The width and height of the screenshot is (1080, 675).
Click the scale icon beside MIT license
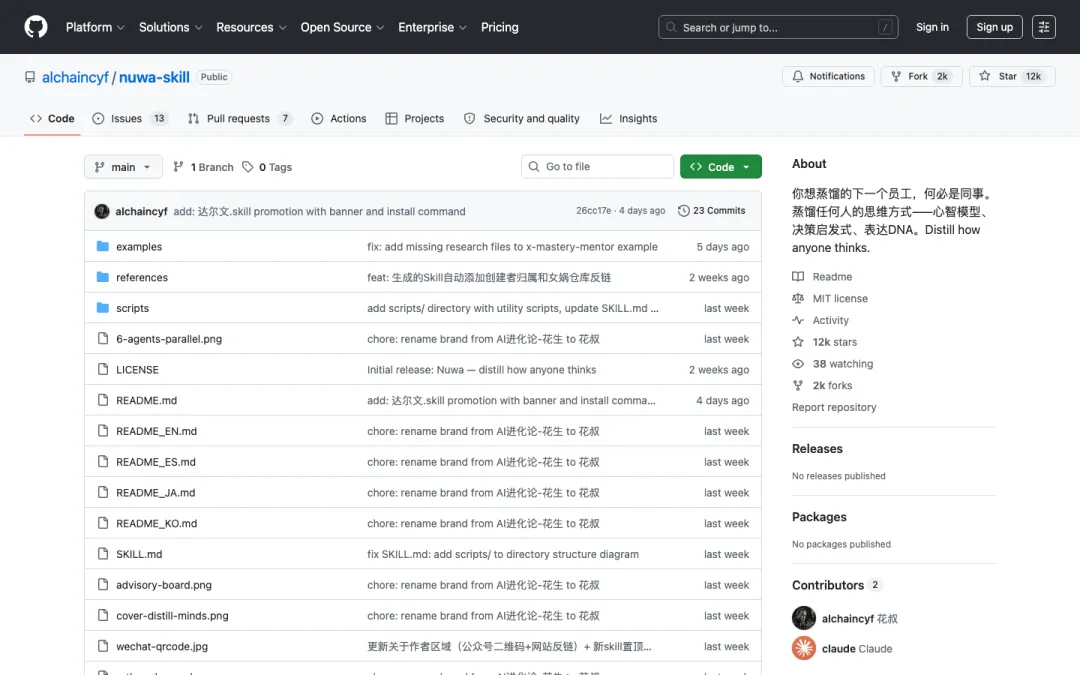click(798, 298)
